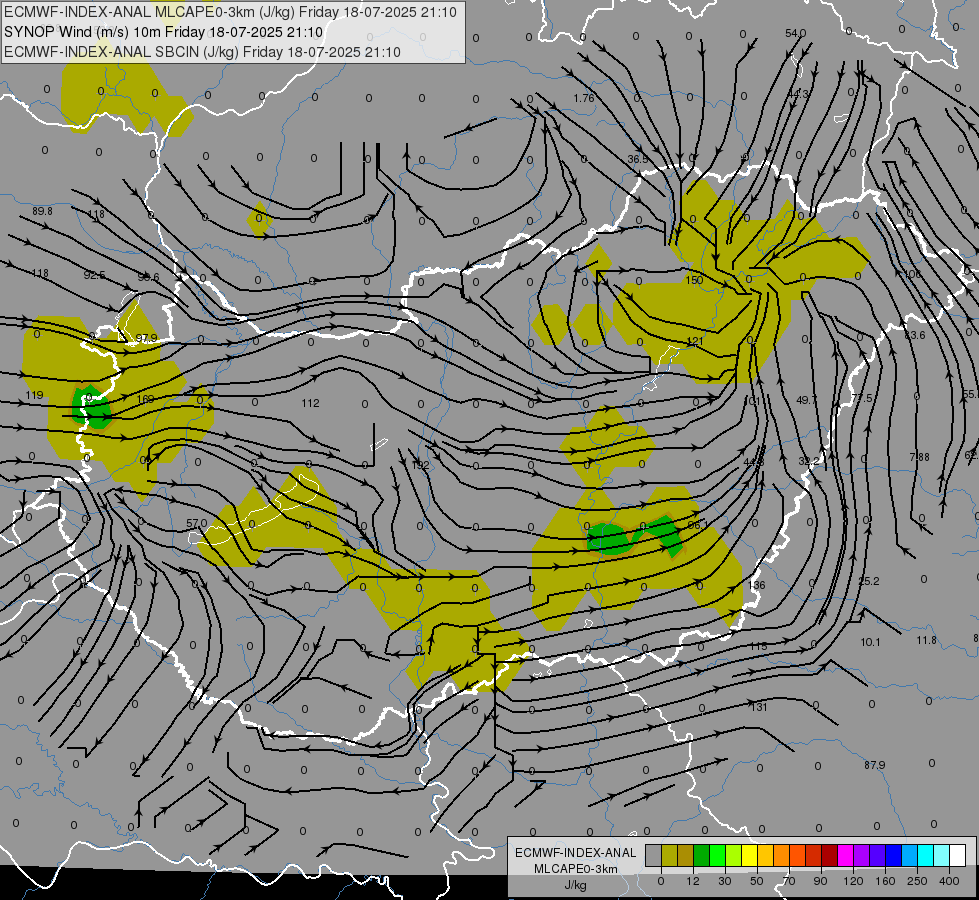The image size is (979, 900).
Task: Click the map value 92.5
Action: click(x=94, y=275)
